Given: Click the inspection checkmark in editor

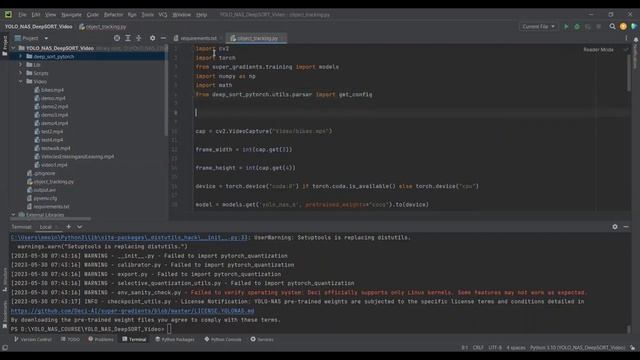Looking at the screenshot, I should click(626, 49).
